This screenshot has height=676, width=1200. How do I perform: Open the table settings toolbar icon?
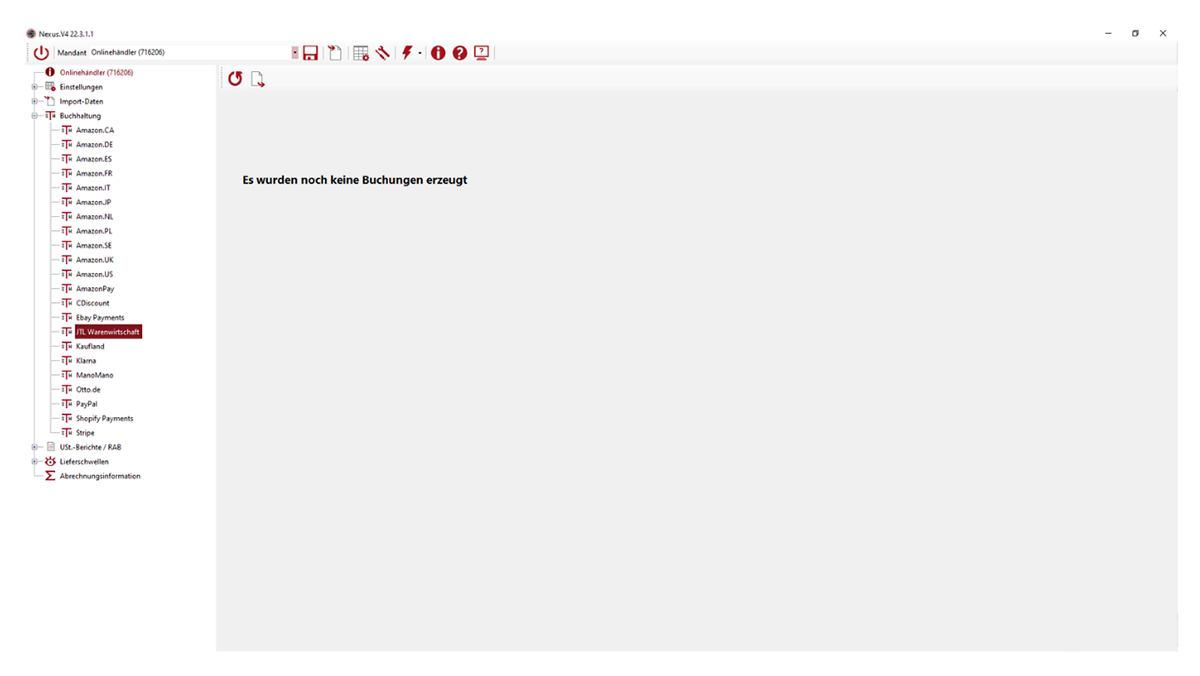pyautogui.click(x=361, y=53)
